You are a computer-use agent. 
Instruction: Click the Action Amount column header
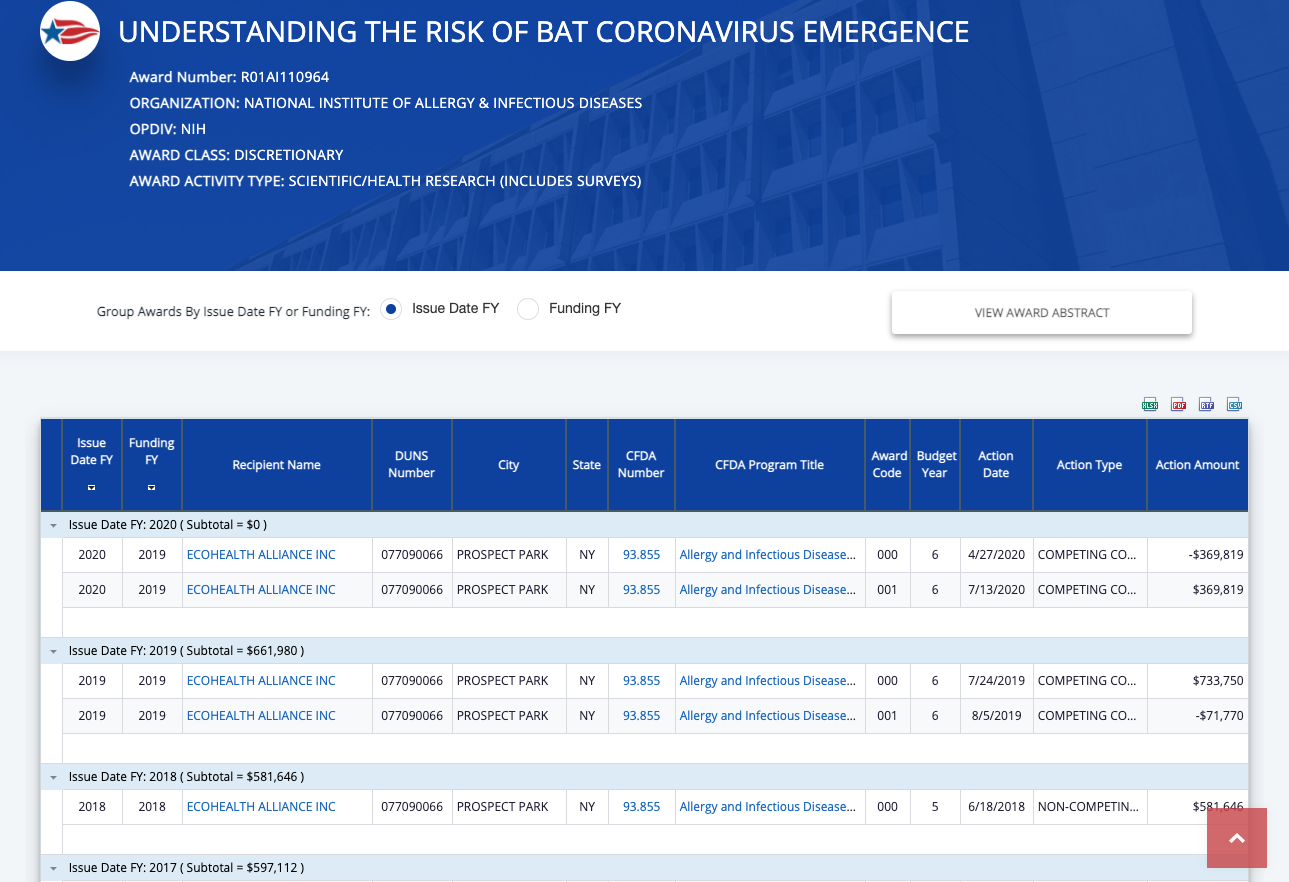point(1197,465)
